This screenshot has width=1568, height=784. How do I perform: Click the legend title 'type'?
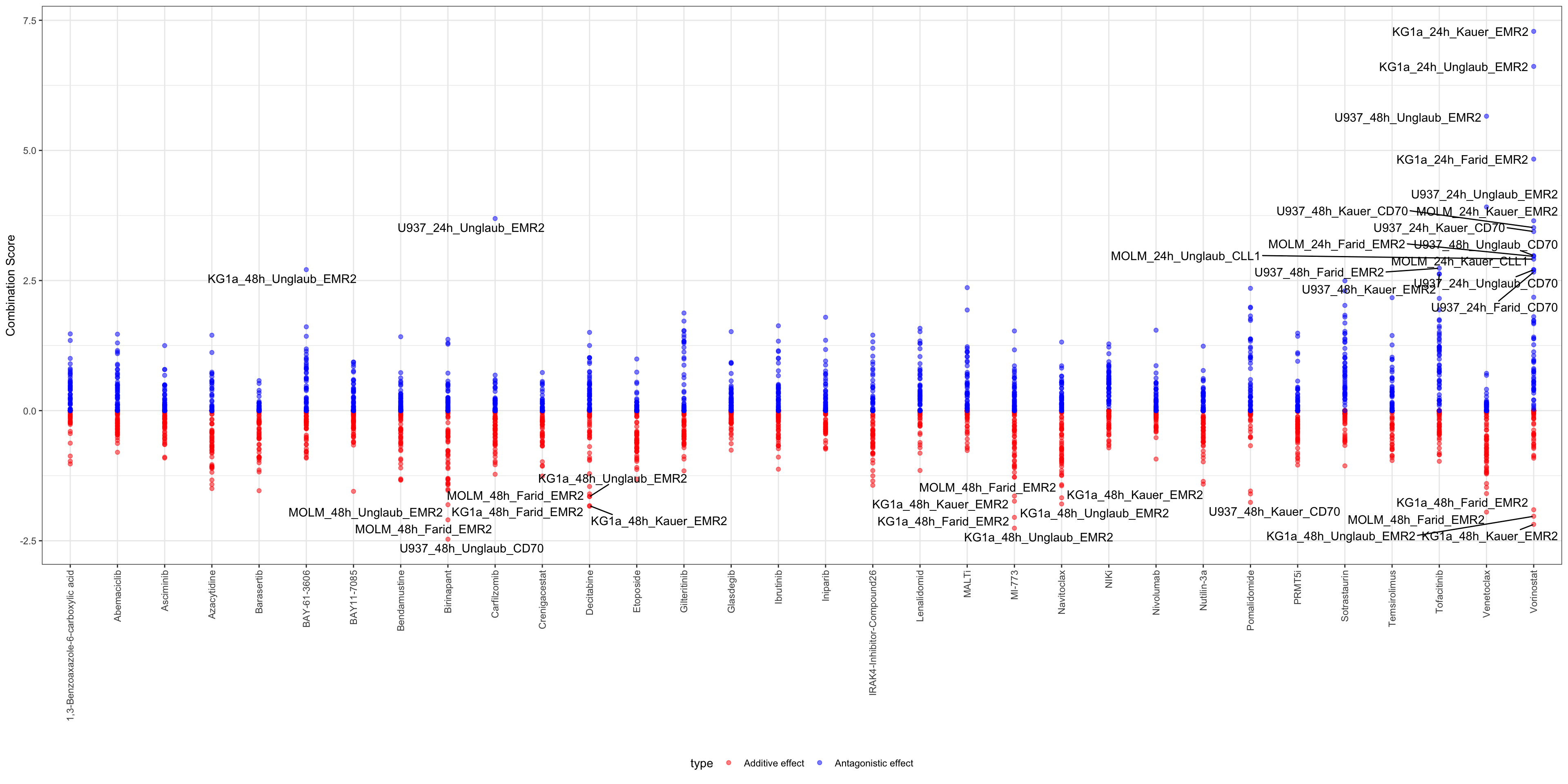click(701, 763)
